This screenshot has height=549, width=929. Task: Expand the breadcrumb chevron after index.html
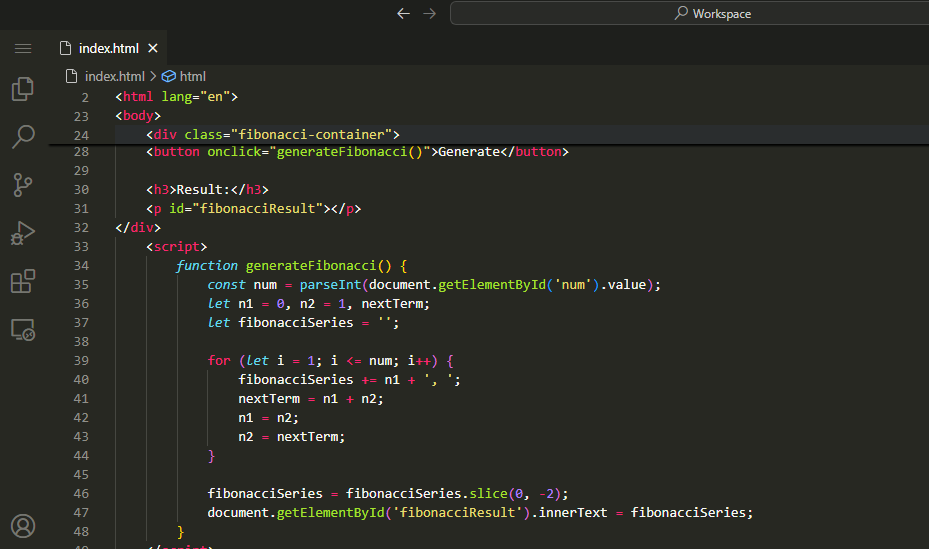click(153, 76)
